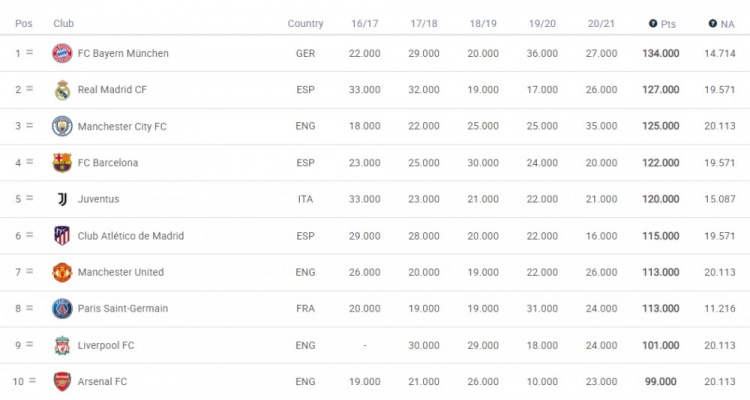
Task: Click the info icon beside Pts header
Action: click(x=653, y=23)
